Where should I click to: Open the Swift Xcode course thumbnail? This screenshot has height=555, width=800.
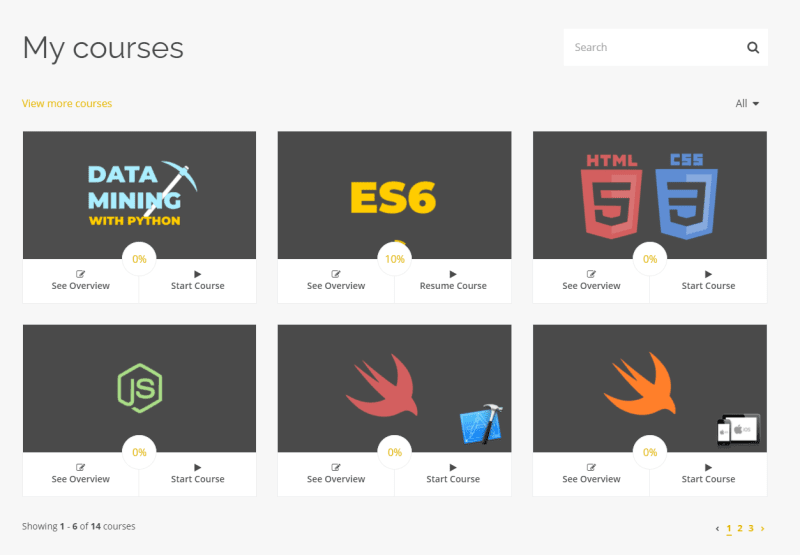(394, 388)
